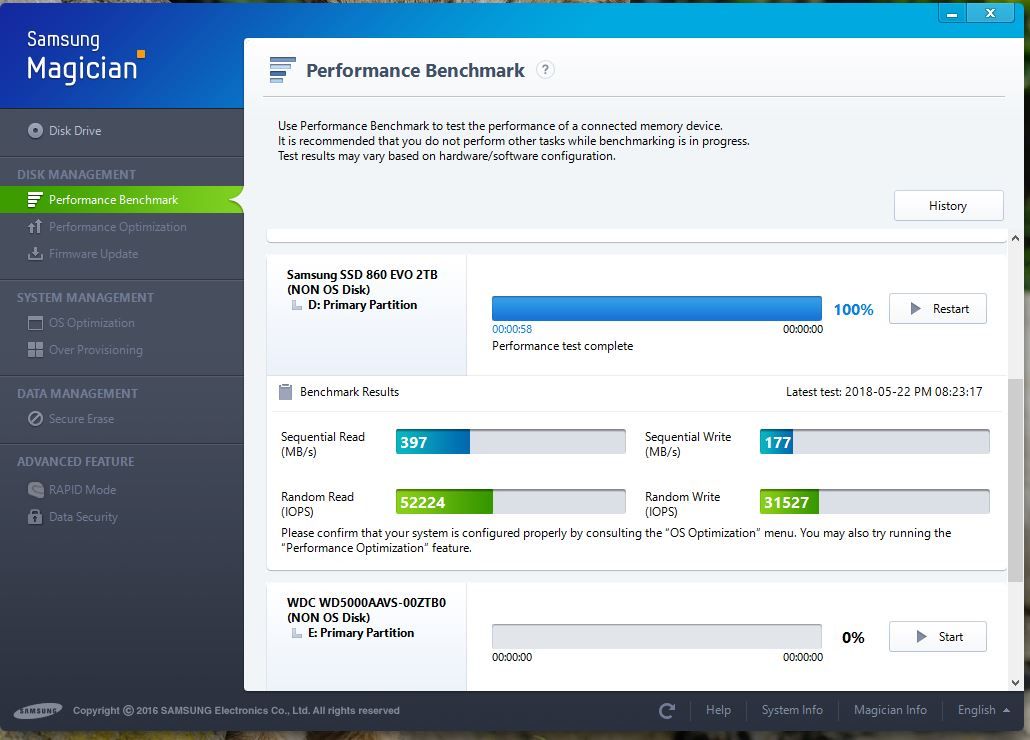Click the Samsung SSD 860 EVO 2TB name
The width and height of the screenshot is (1030, 740).
(x=362, y=274)
